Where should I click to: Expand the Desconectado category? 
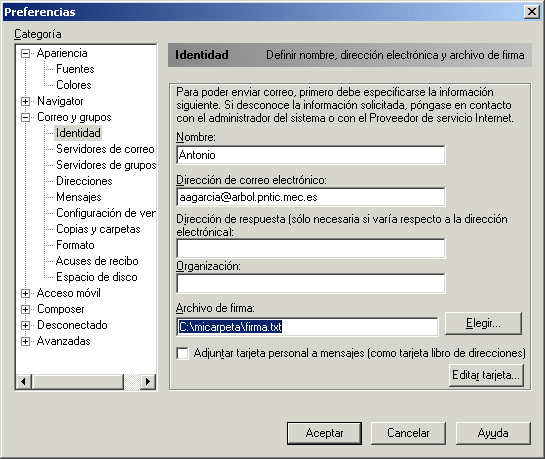click(x=25, y=325)
